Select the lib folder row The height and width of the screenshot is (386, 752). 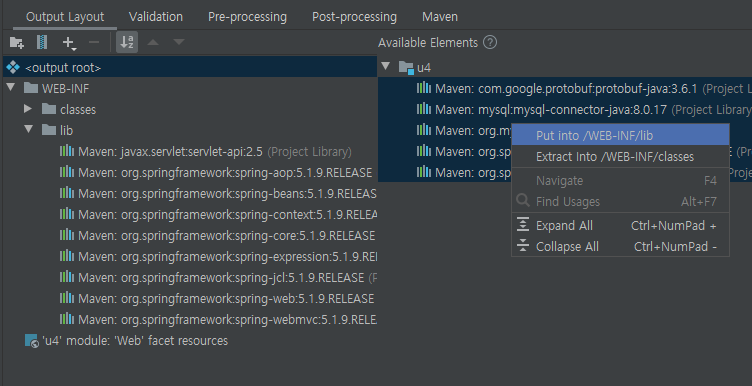click(190, 130)
